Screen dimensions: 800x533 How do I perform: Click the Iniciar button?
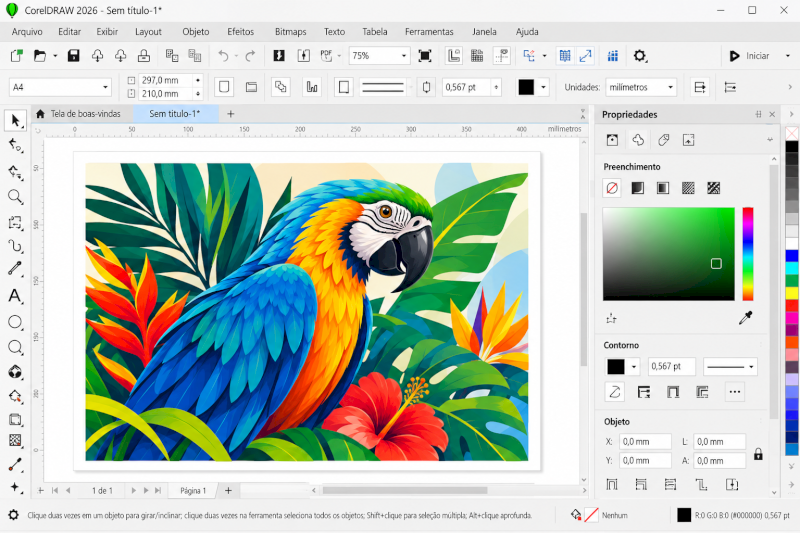coord(750,56)
